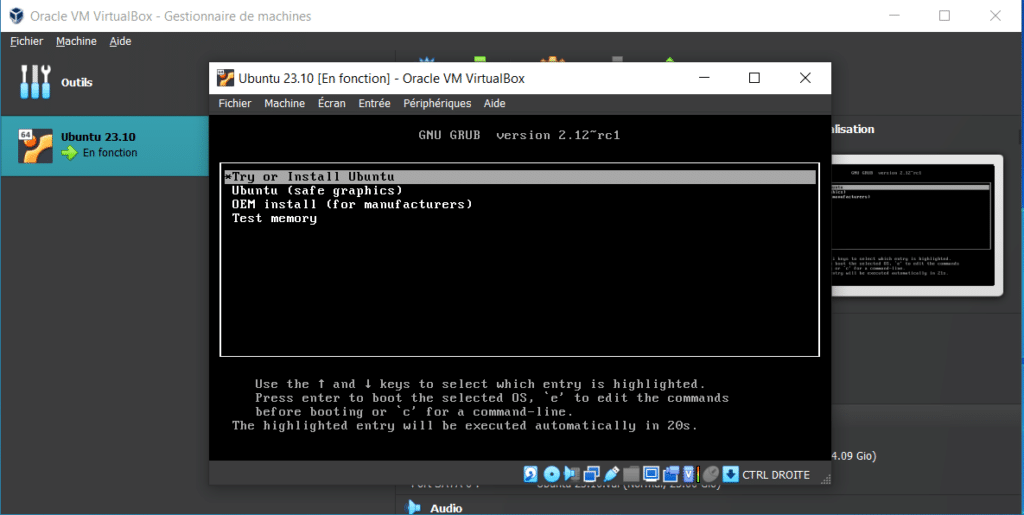Click the Audio section header in Manager
1024x515 pixels.
(446, 508)
